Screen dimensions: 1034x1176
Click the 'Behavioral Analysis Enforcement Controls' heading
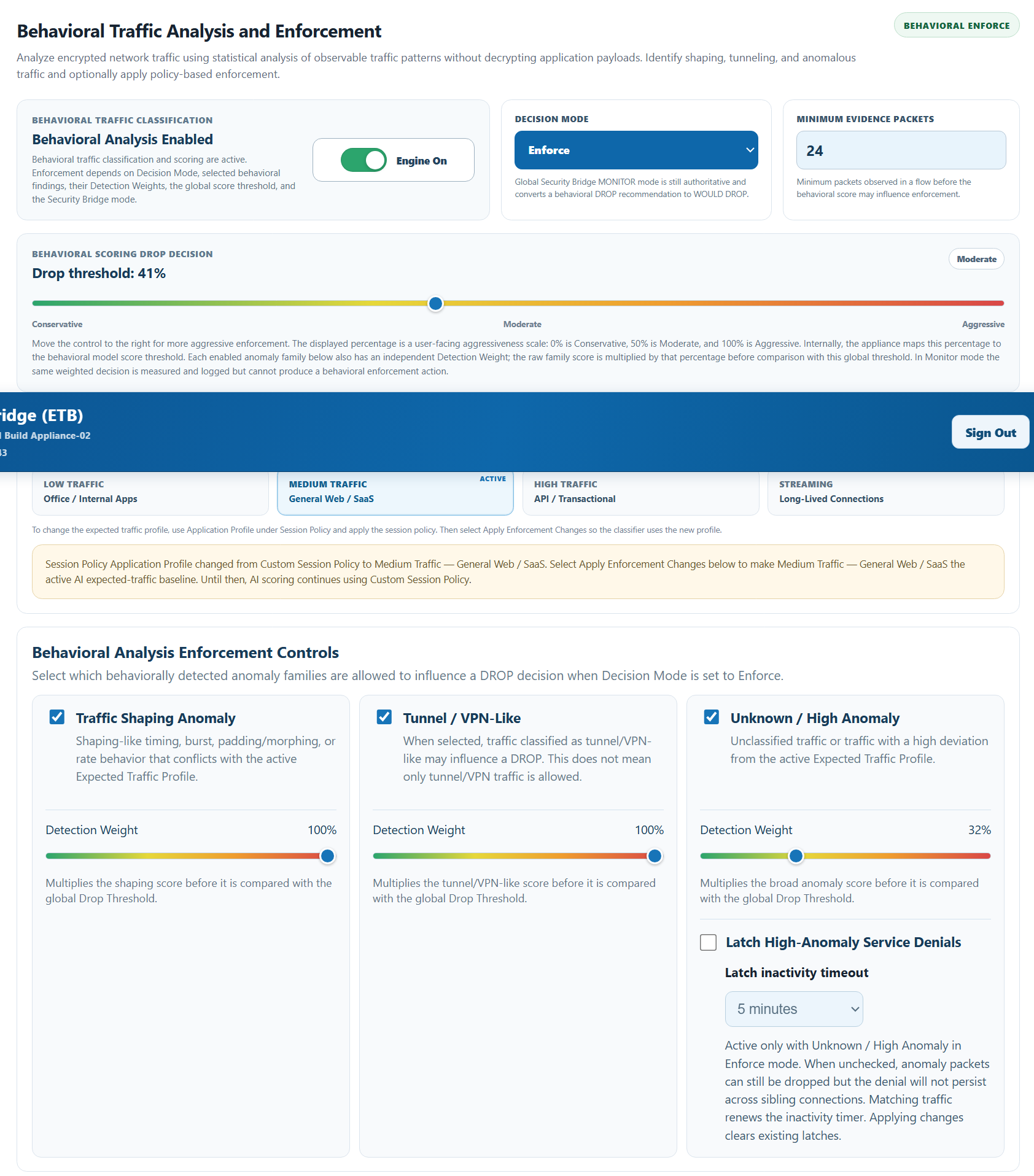[185, 652]
